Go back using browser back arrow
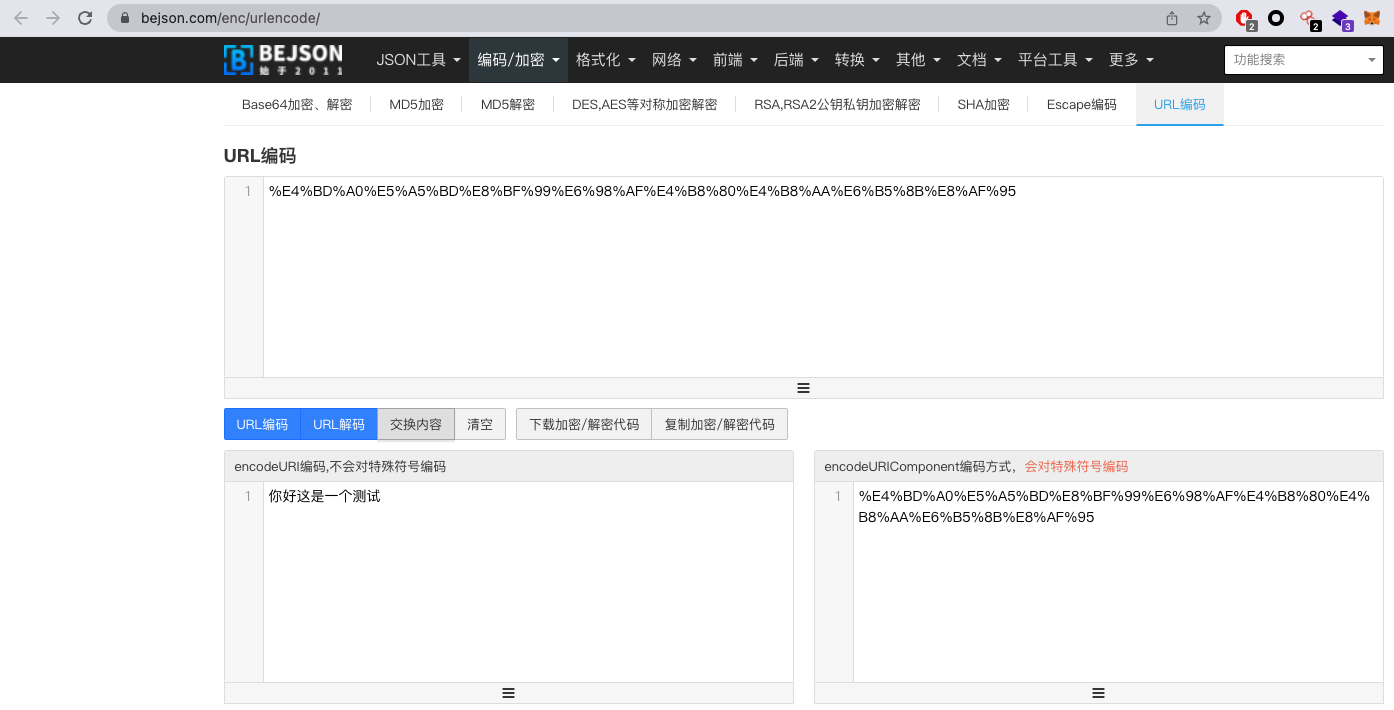The width and height of the screenshot is (1394, 710). [x=21, y=18]
